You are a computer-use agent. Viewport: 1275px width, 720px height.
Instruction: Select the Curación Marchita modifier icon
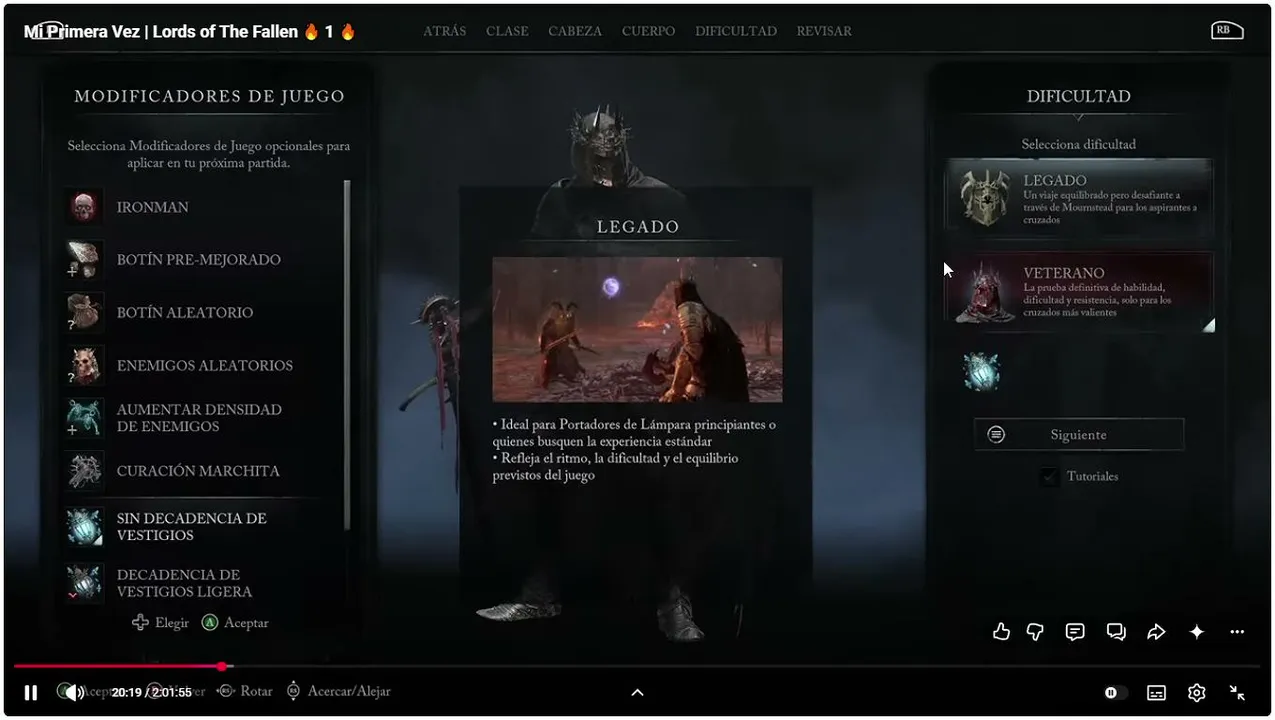pyautogui.click(x=85, y=470)
